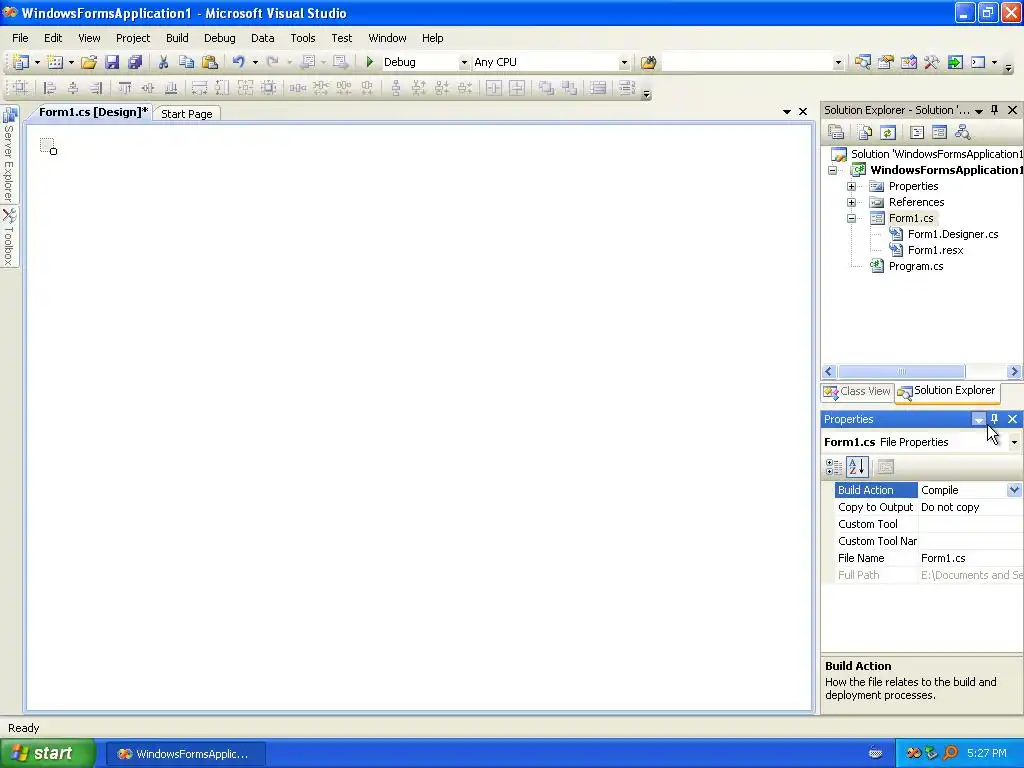Save Form1.cs with the Save icon

coord(112,62)
